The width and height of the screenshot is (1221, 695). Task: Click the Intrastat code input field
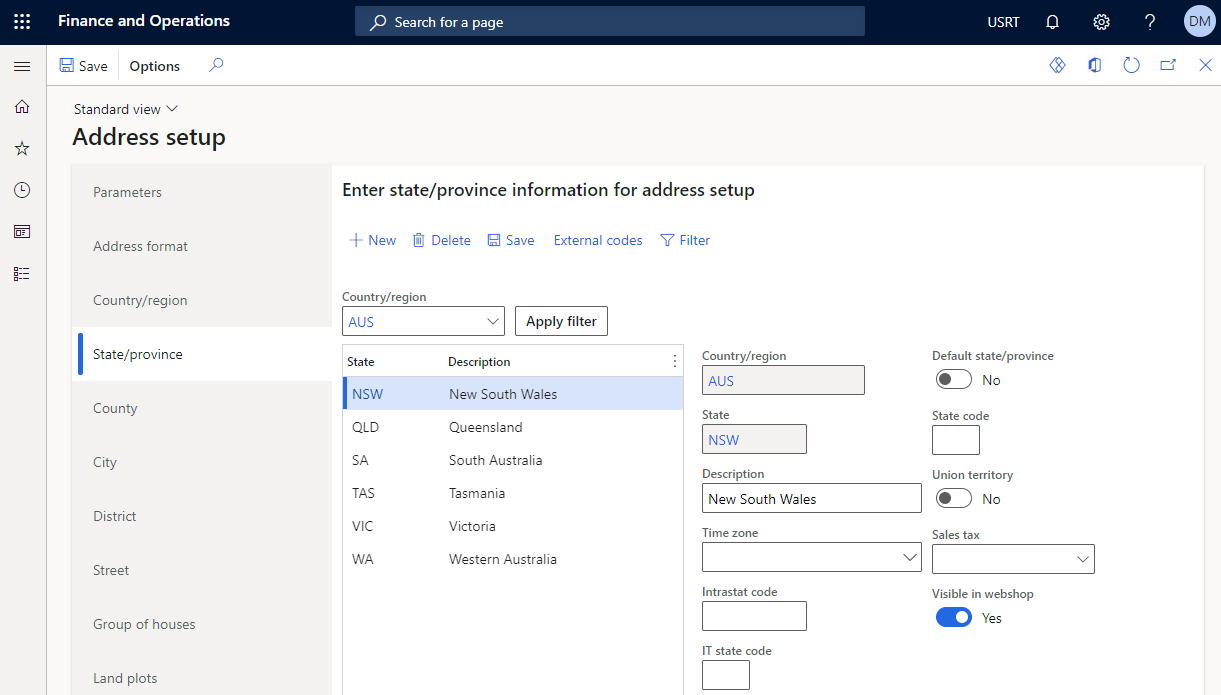(754, 616)
